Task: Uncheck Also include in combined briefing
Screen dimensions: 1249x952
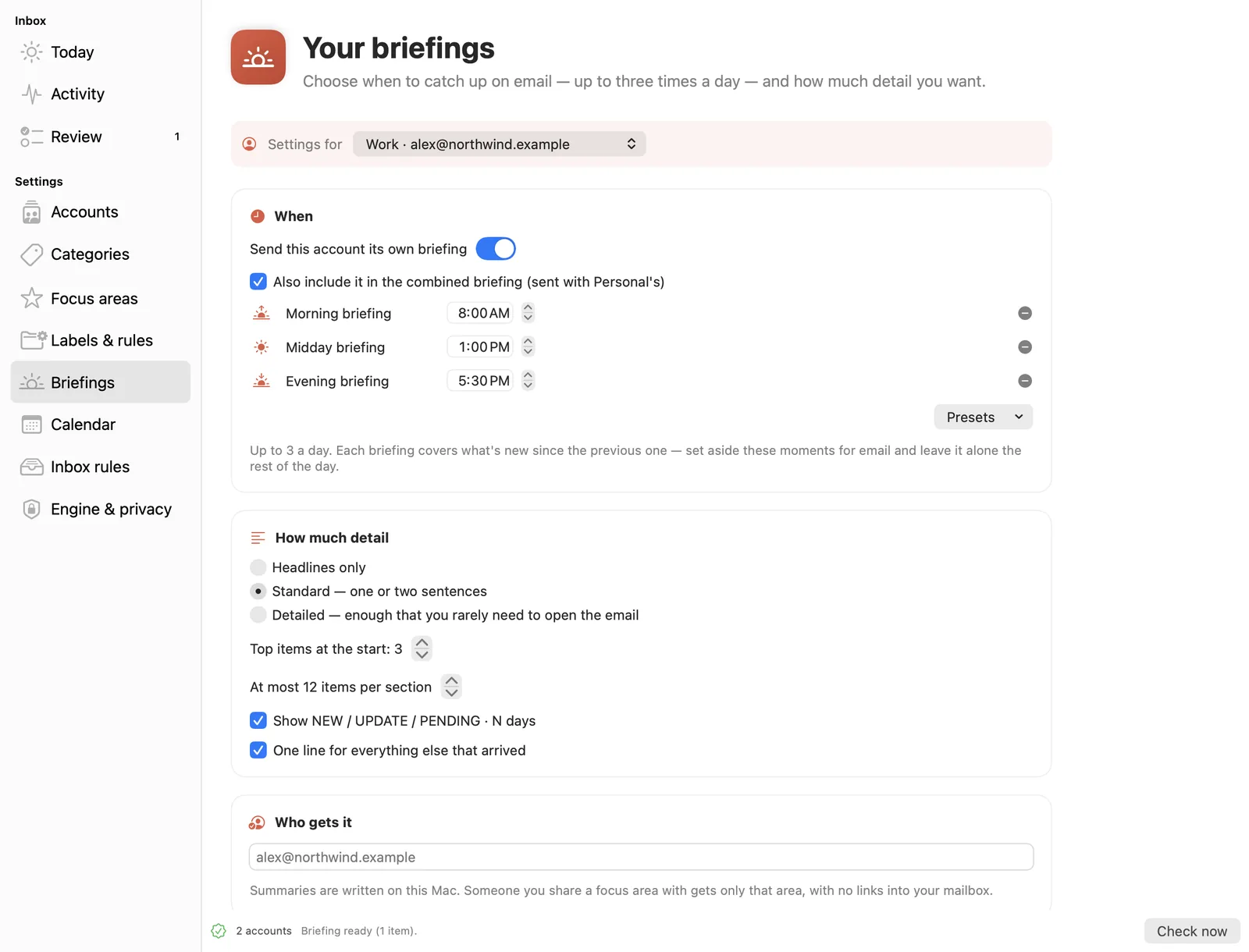Action: (x=258, y=282)
